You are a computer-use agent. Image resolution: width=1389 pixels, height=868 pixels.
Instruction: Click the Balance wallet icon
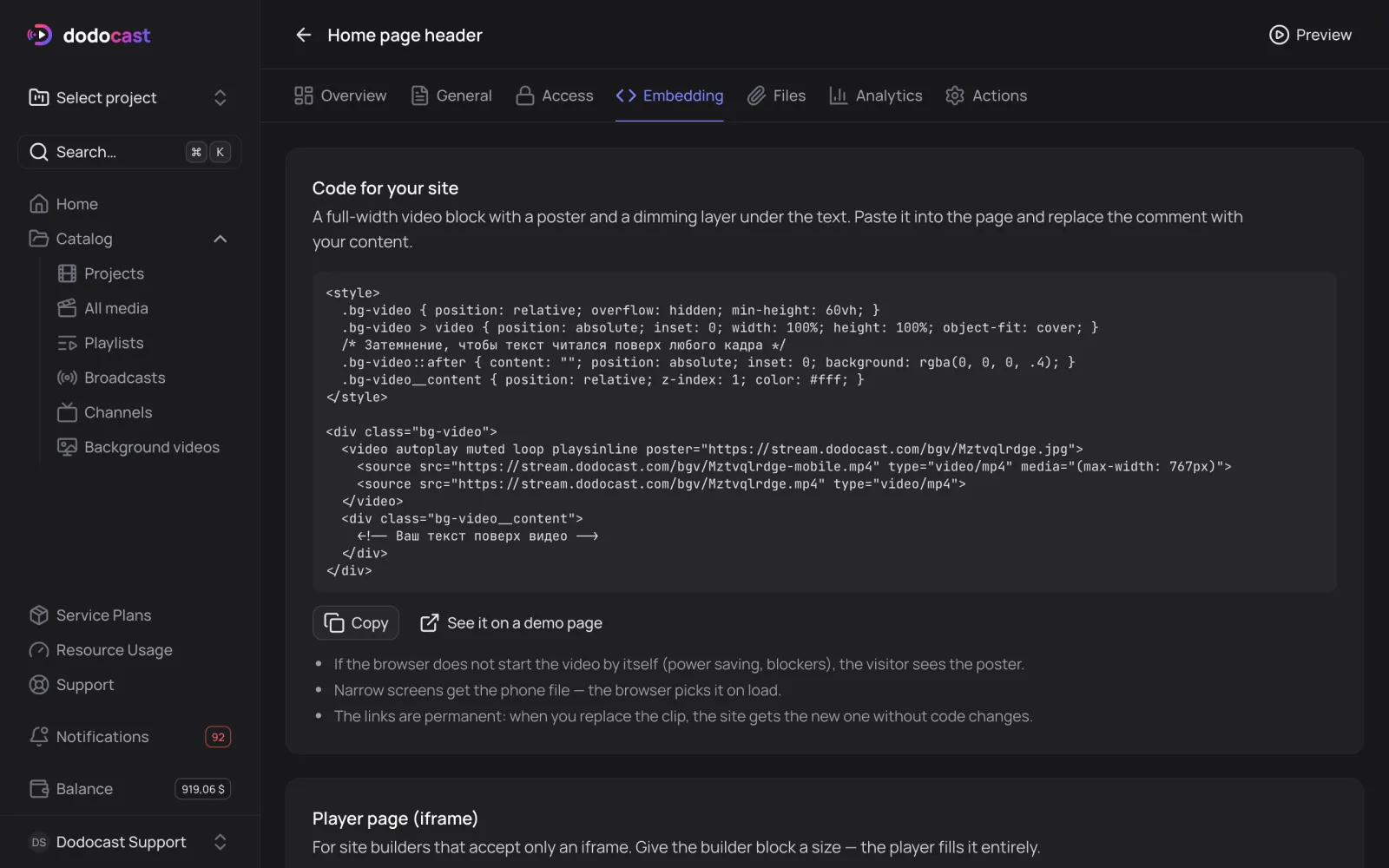tap(39, 789)
